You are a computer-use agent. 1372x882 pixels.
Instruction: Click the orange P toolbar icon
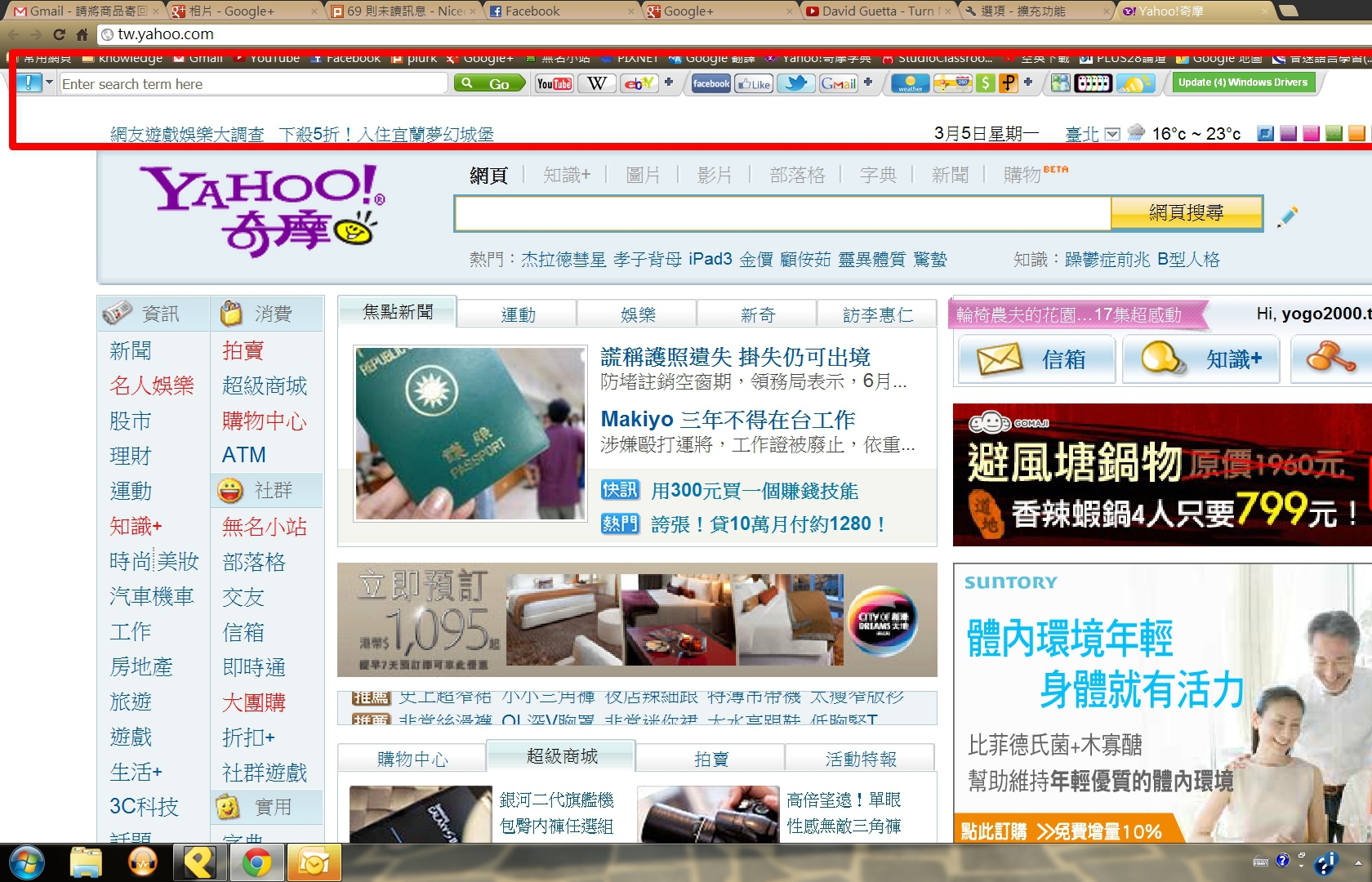[1009, 83]
